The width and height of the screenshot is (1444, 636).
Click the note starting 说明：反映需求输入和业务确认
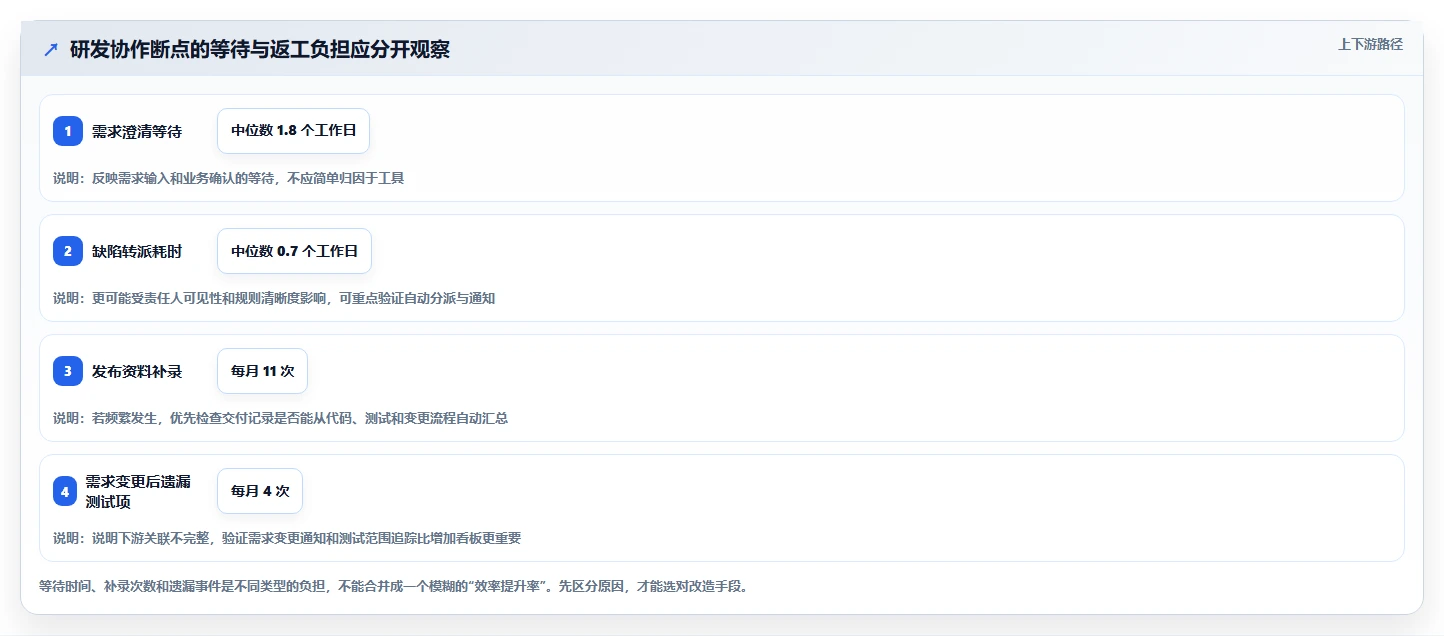(x=228, y=178)
